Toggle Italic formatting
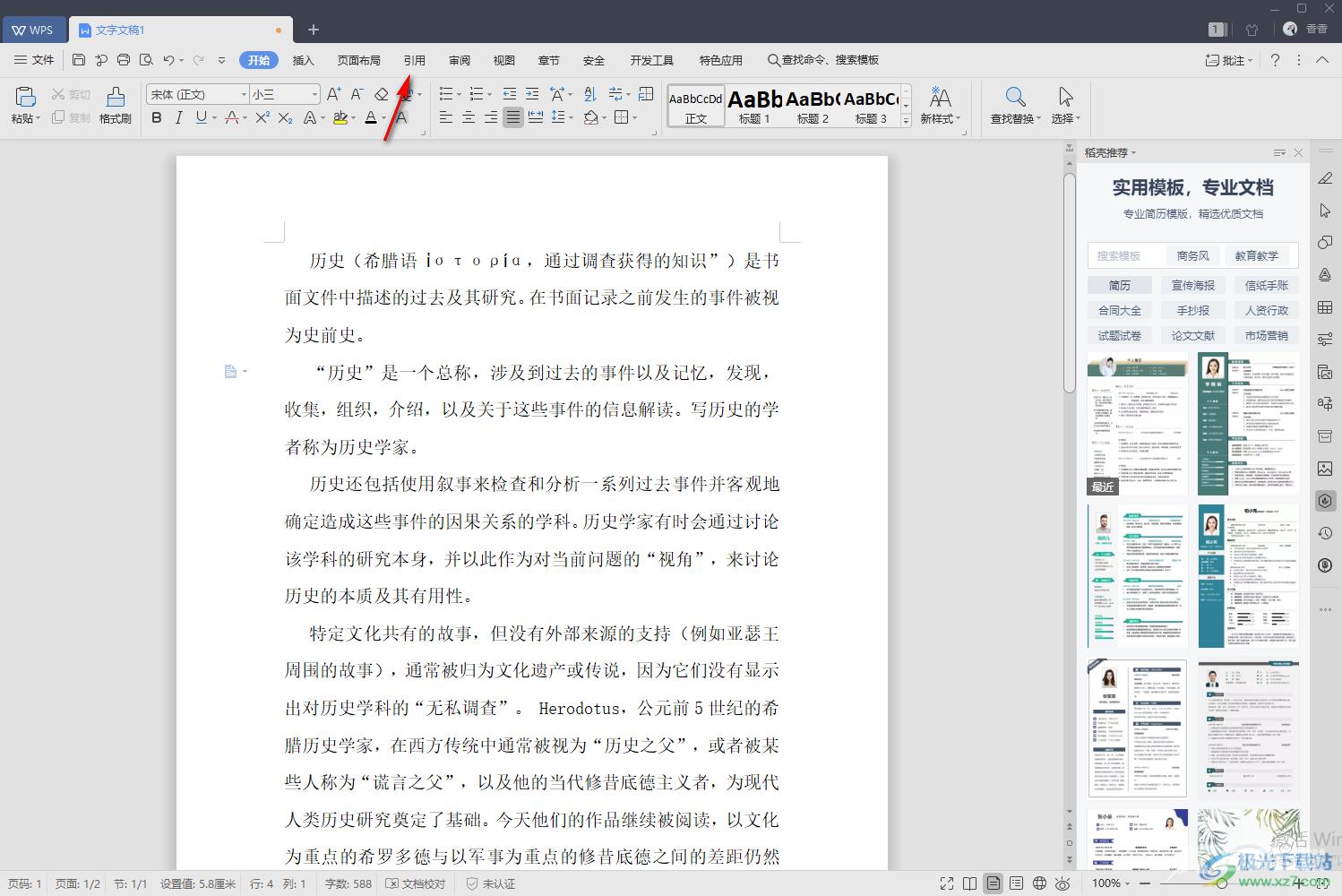Image resolution: width=1342 pixels, height=896 pixels. tap(178, 117)
